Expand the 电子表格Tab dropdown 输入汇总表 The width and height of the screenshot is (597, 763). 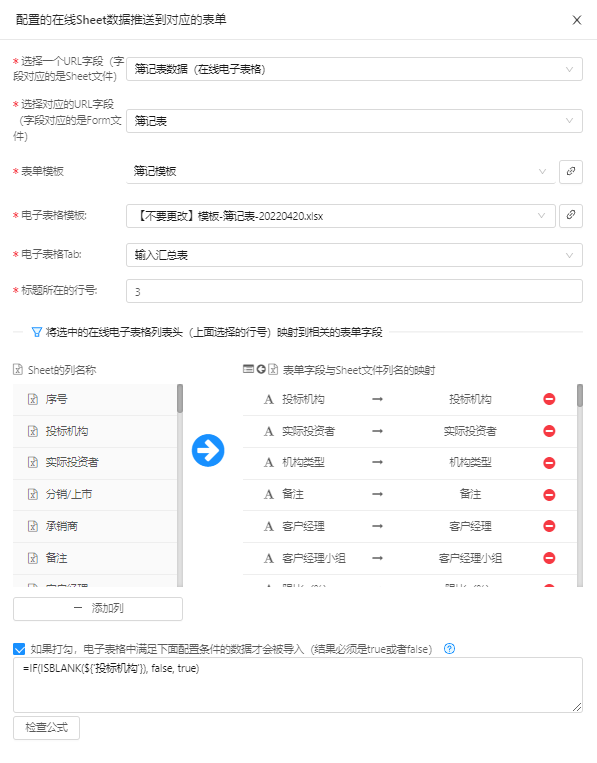(x=354, y=255)
